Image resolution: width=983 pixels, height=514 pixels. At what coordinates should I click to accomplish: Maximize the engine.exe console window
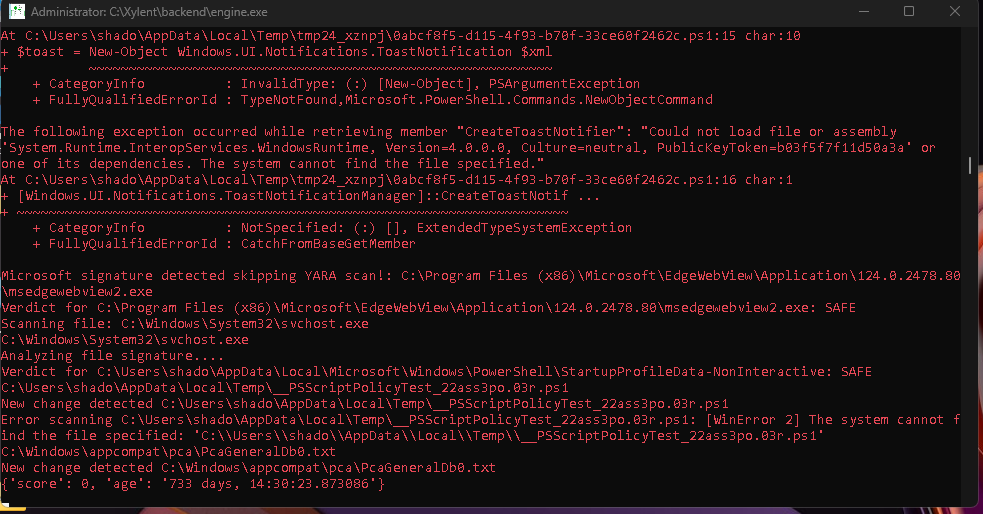point(909,12)
